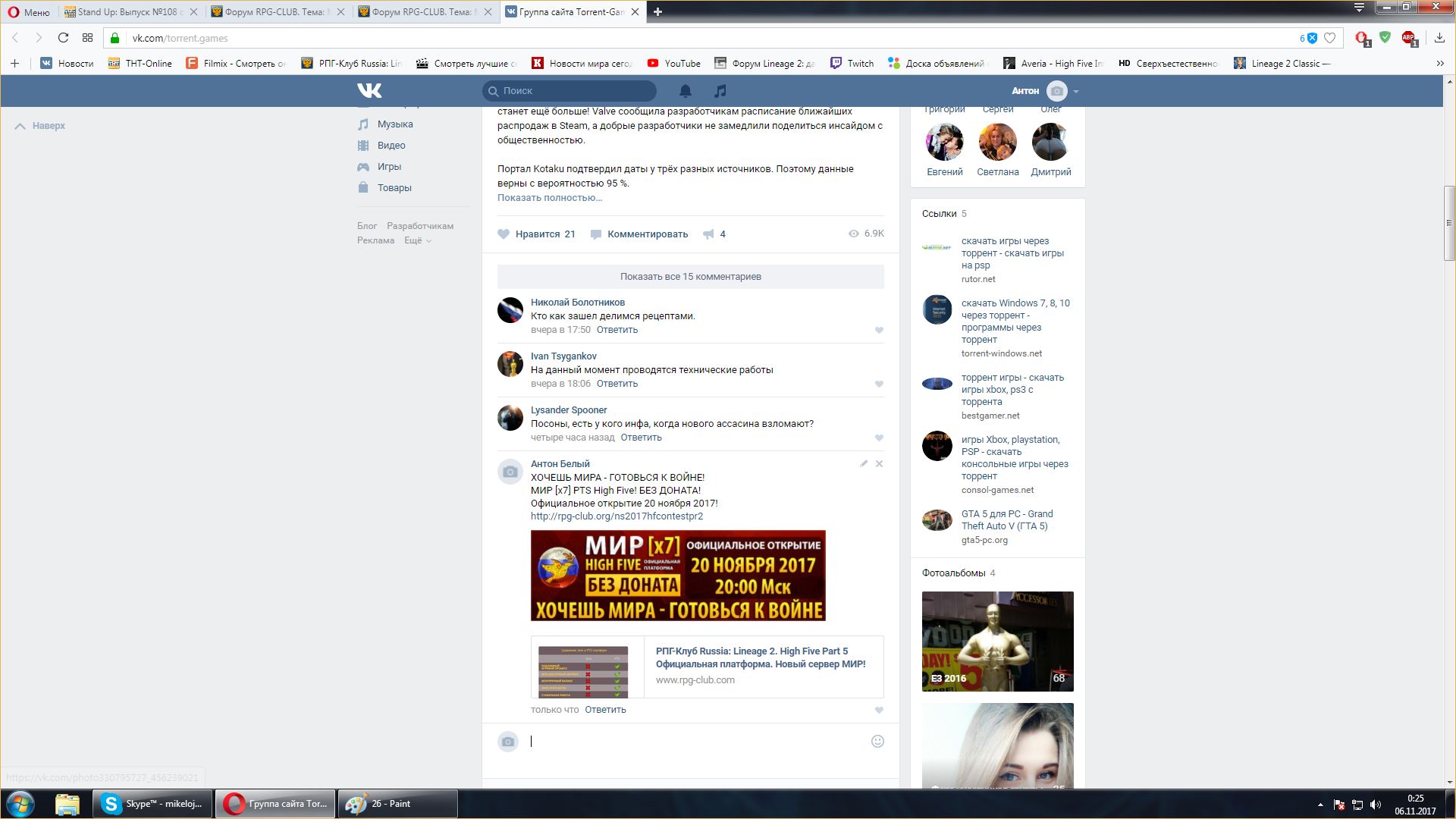Click the emoji smiley in comment box
The height and width of the screenshot is (819, 1456).
point(877,742)
